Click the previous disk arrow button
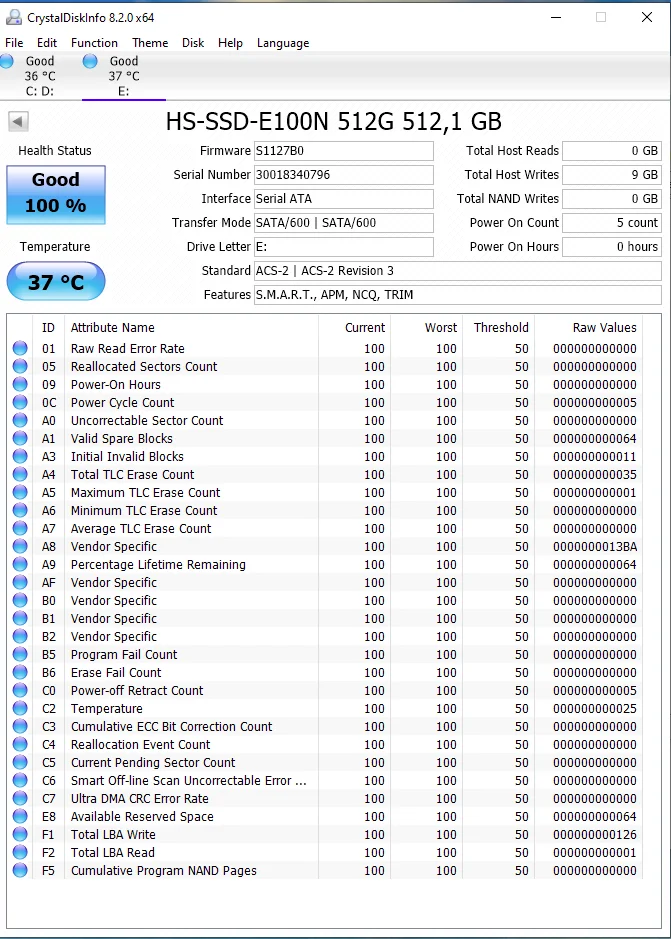The height and width of the screenshot is (939, 671). click(x=18, y=122)
